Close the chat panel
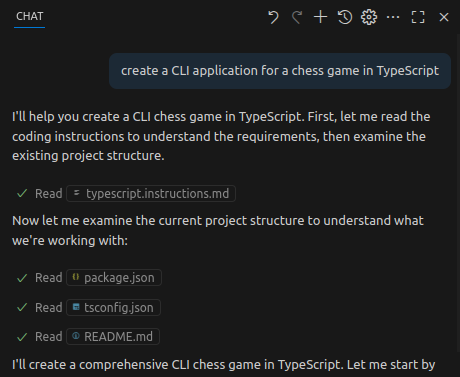 point(444,17)
